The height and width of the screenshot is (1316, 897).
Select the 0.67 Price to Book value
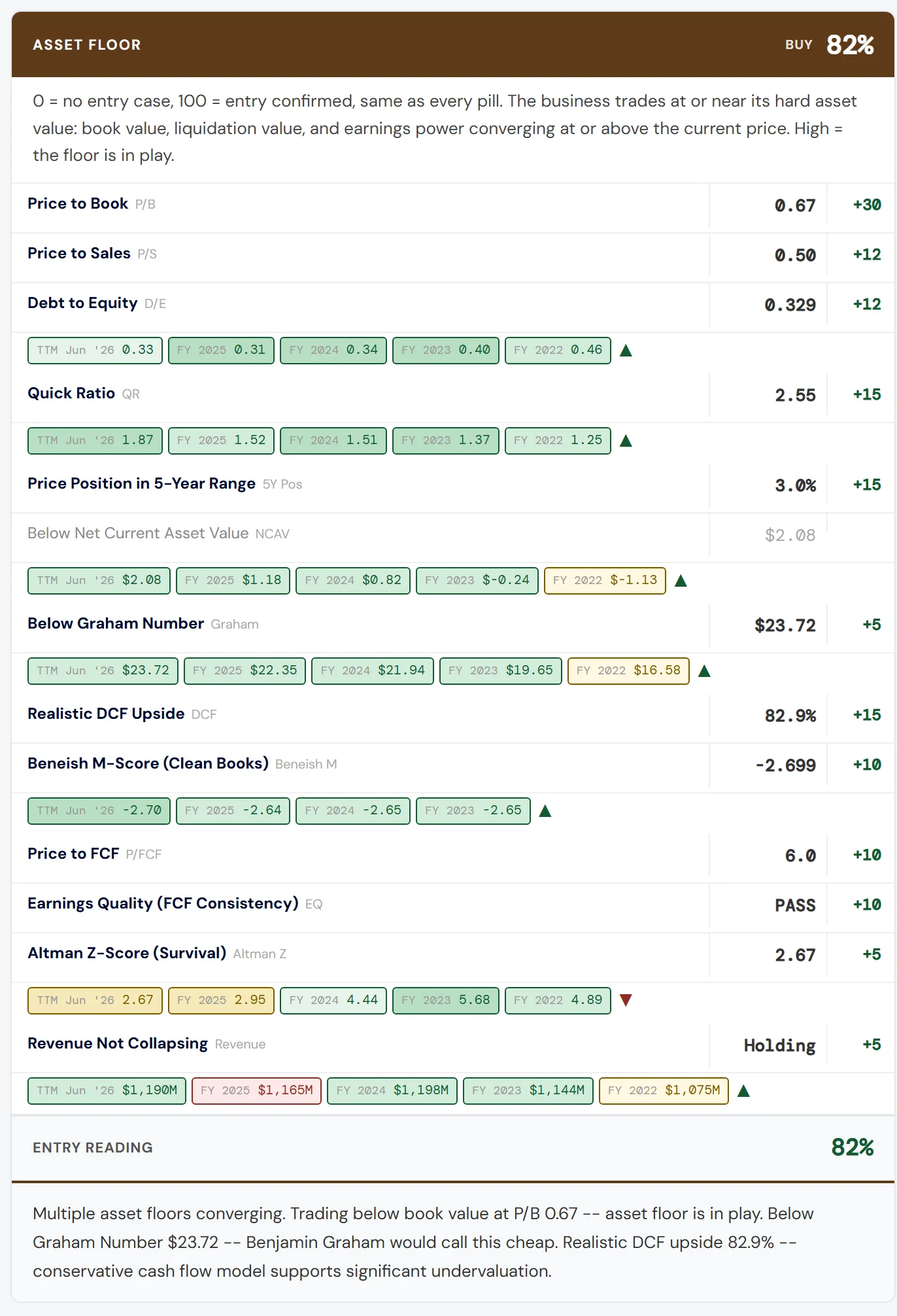point(795,206)
